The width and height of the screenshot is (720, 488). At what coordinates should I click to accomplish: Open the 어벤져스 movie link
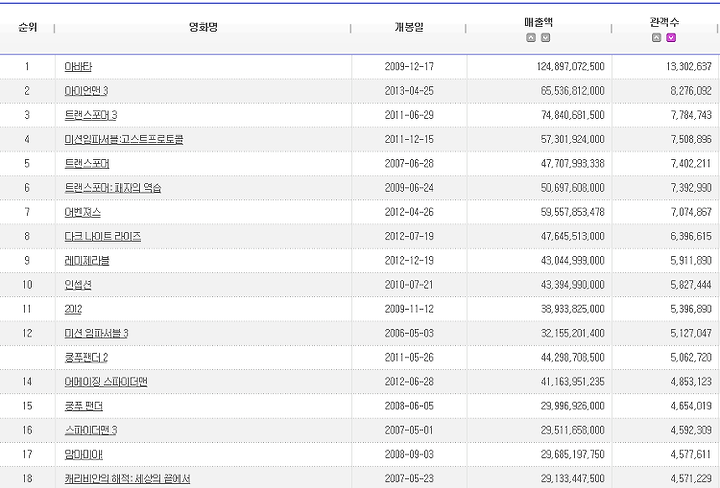[83, 213]
